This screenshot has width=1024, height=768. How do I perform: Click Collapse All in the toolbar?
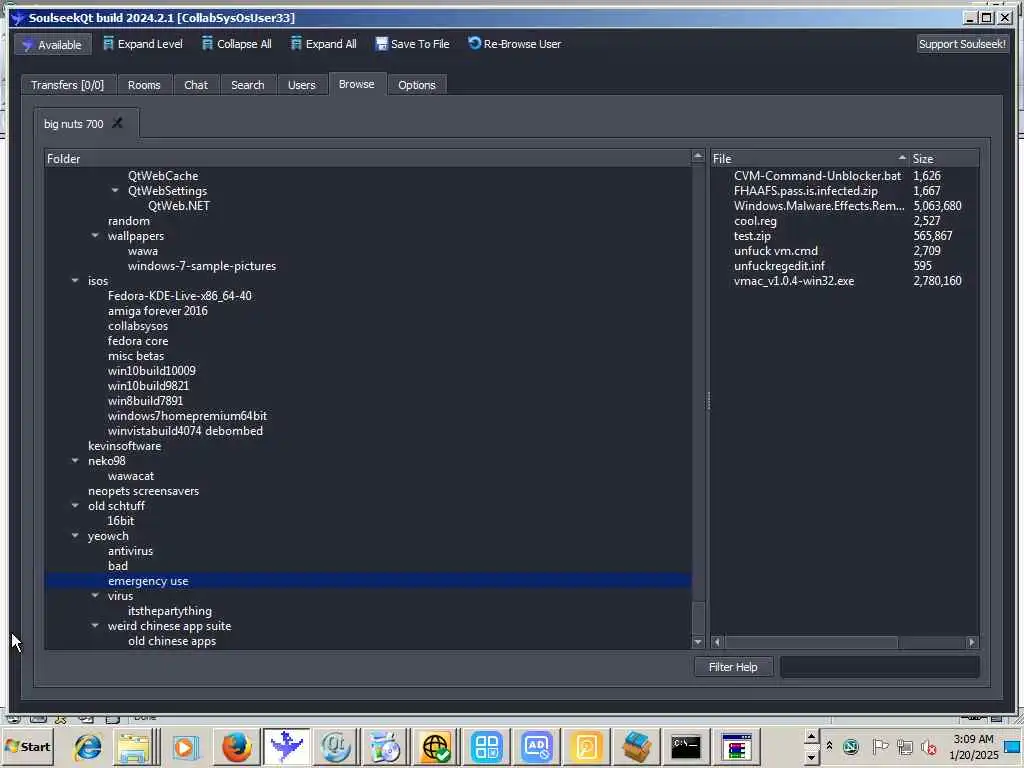(x=236, y=44)
